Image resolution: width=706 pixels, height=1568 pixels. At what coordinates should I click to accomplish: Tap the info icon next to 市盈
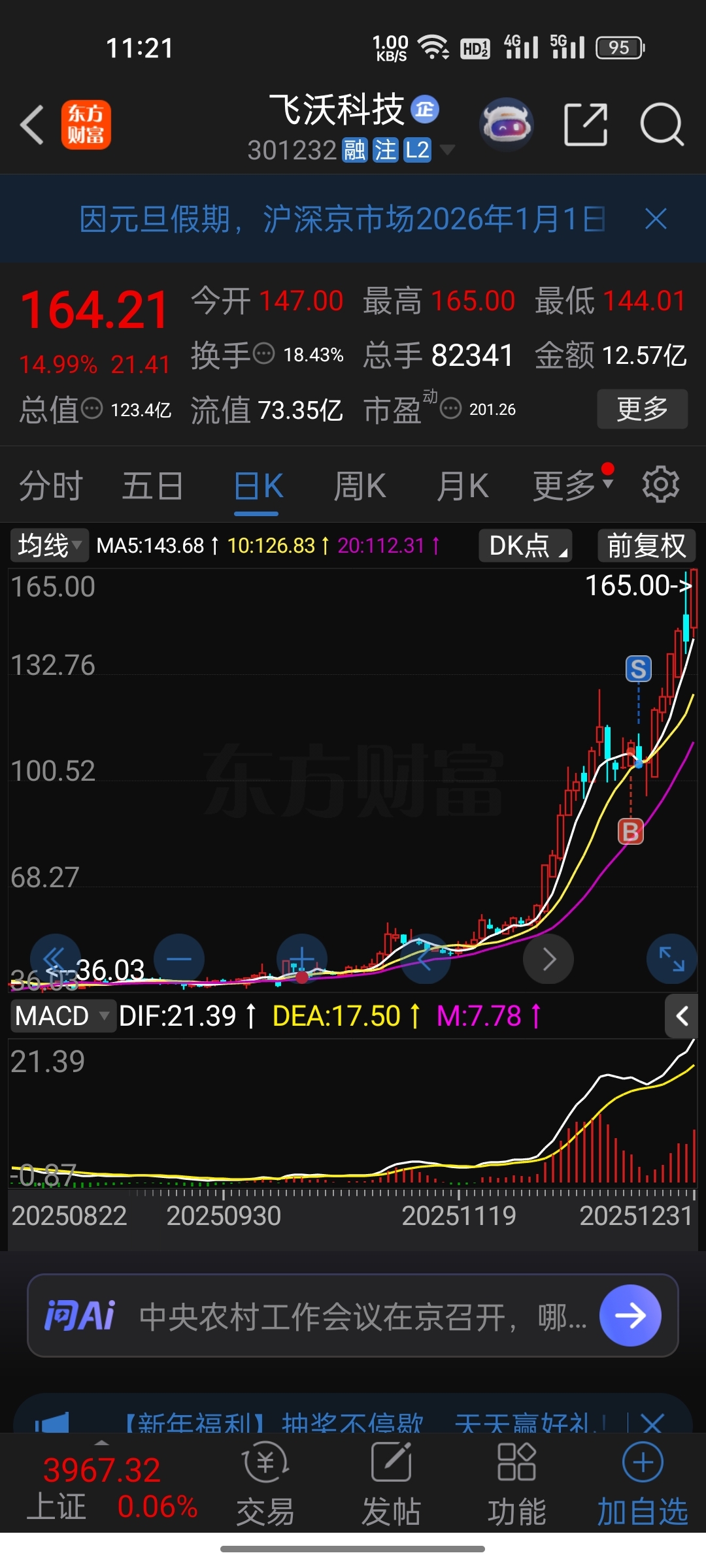click(451, 409)
